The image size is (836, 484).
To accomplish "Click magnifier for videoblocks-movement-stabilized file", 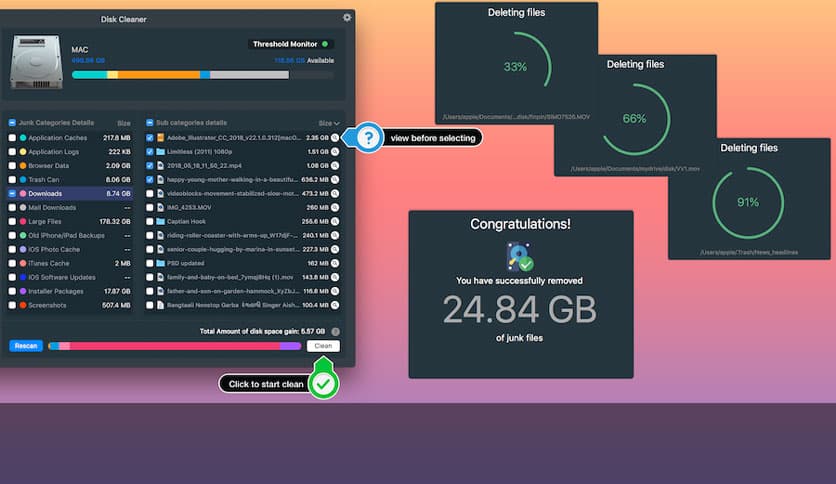I will pyautogui.click(x=335, y=193).
